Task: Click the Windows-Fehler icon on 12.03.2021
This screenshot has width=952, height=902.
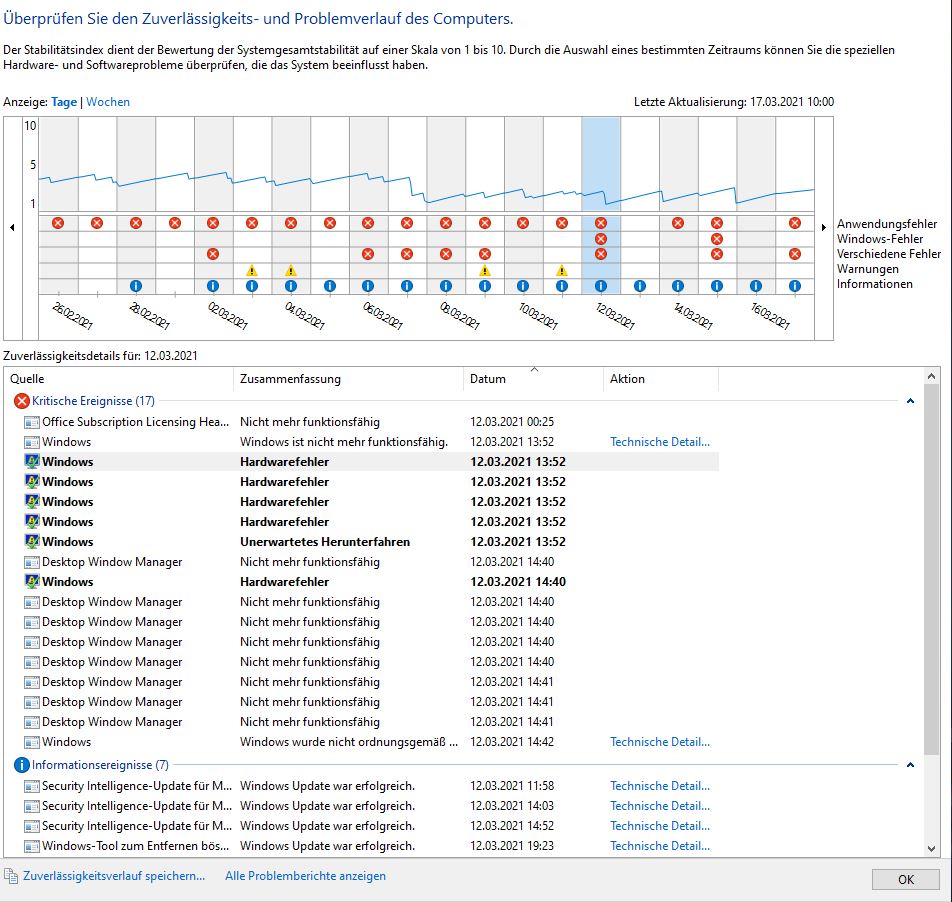Action: (601, 239)
